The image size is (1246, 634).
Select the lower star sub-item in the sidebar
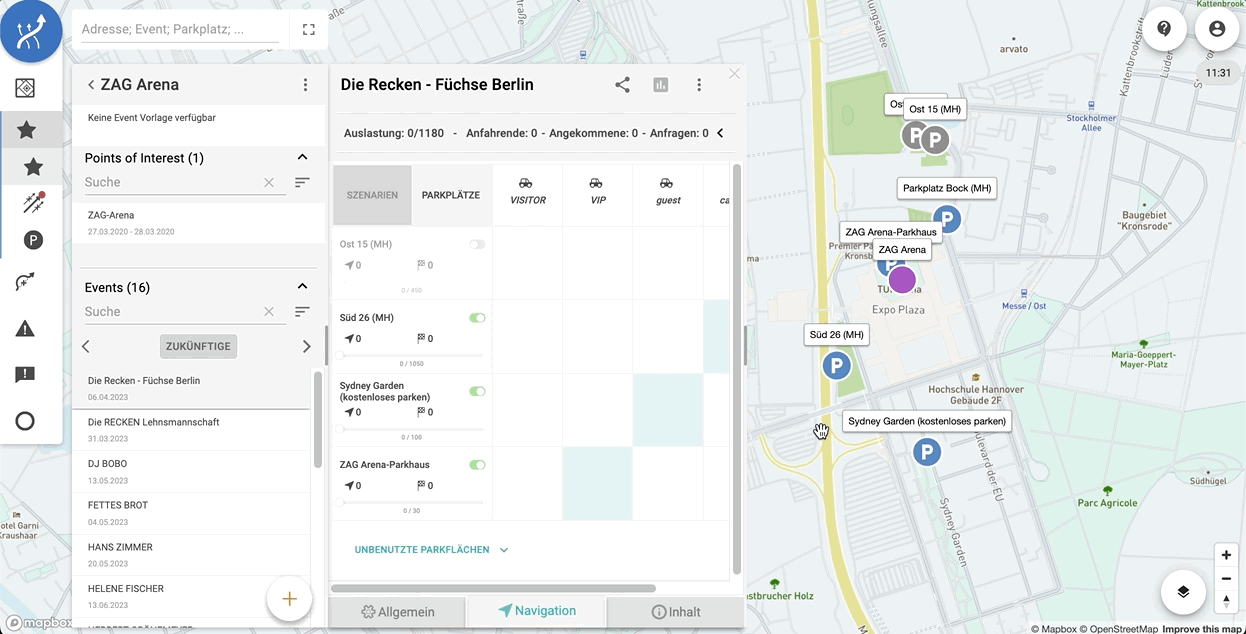(x=33, y=167)
